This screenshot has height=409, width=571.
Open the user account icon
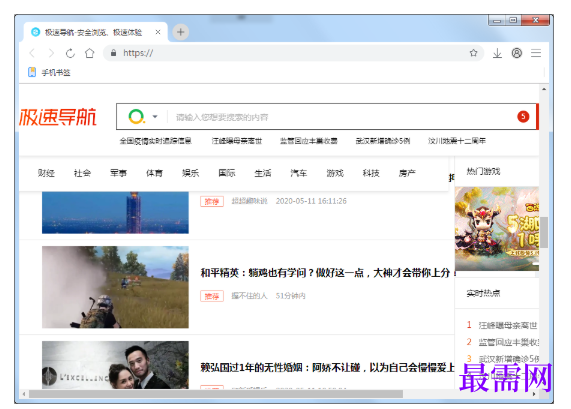click(517, 53)
